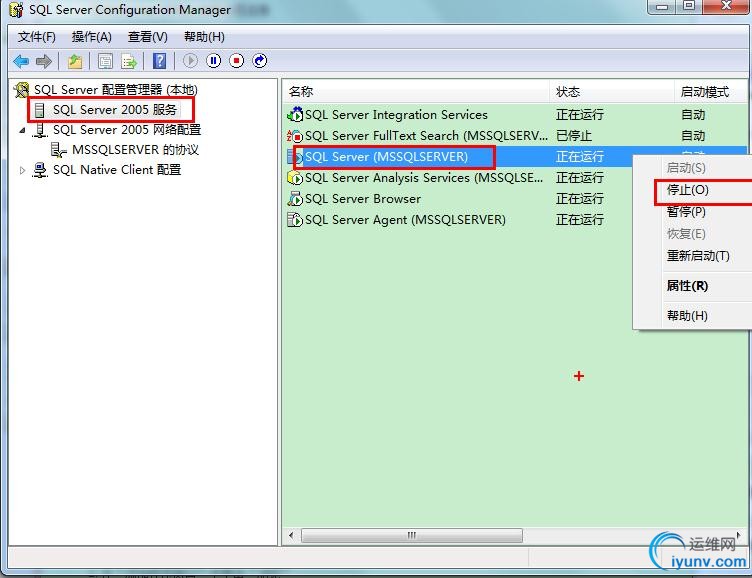The width and height of the screenshot is (752, 578).
Task: Click the SQL Server 2005 网络配置 icon
Action: [x=40, y=130]
